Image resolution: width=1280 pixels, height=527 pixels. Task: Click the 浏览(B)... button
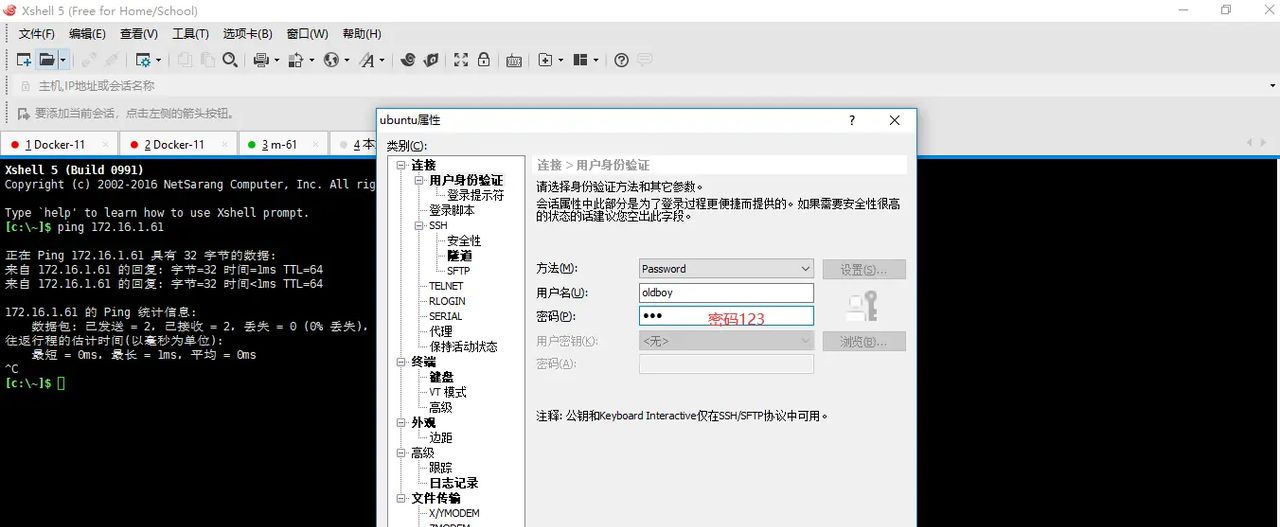864,341
